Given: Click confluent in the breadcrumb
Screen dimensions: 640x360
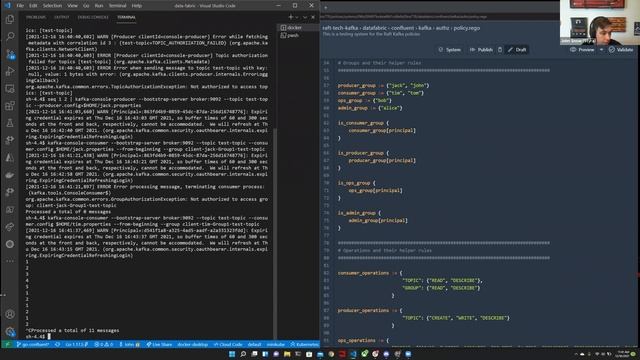Looking at the screenshot, I should 402,28.
